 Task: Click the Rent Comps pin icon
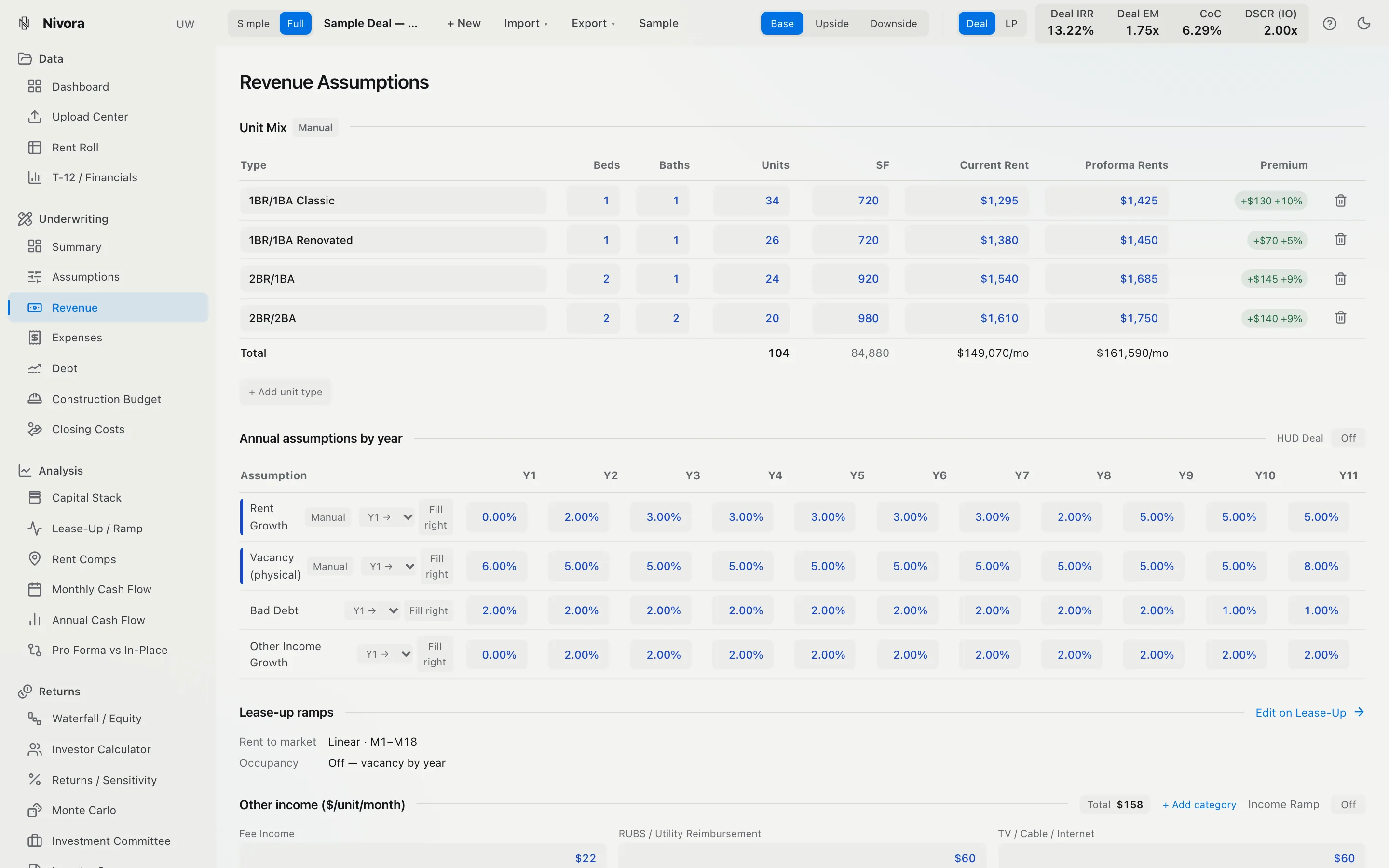coord(34,559)
